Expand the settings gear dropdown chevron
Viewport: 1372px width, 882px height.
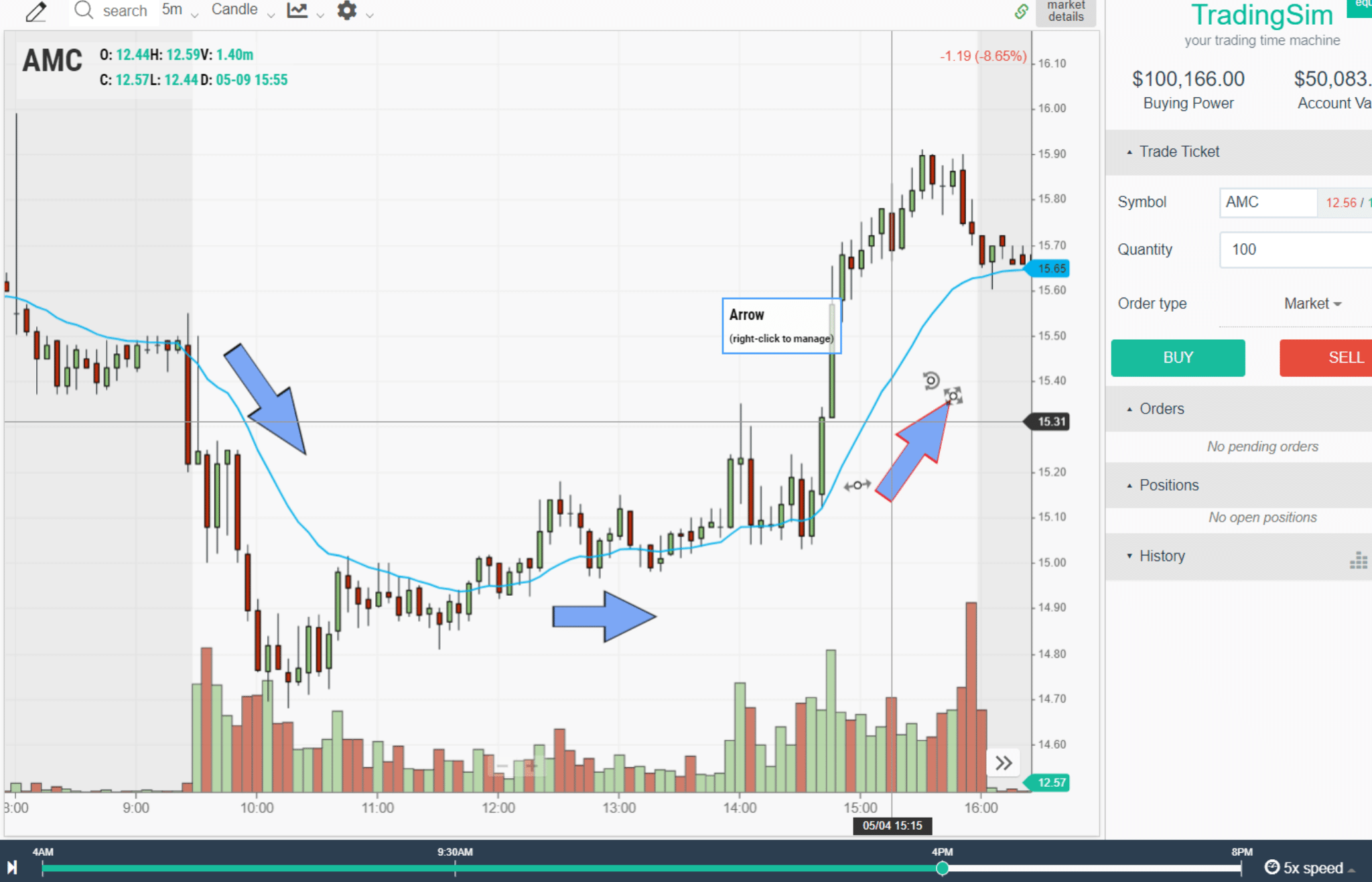[369, 14]
